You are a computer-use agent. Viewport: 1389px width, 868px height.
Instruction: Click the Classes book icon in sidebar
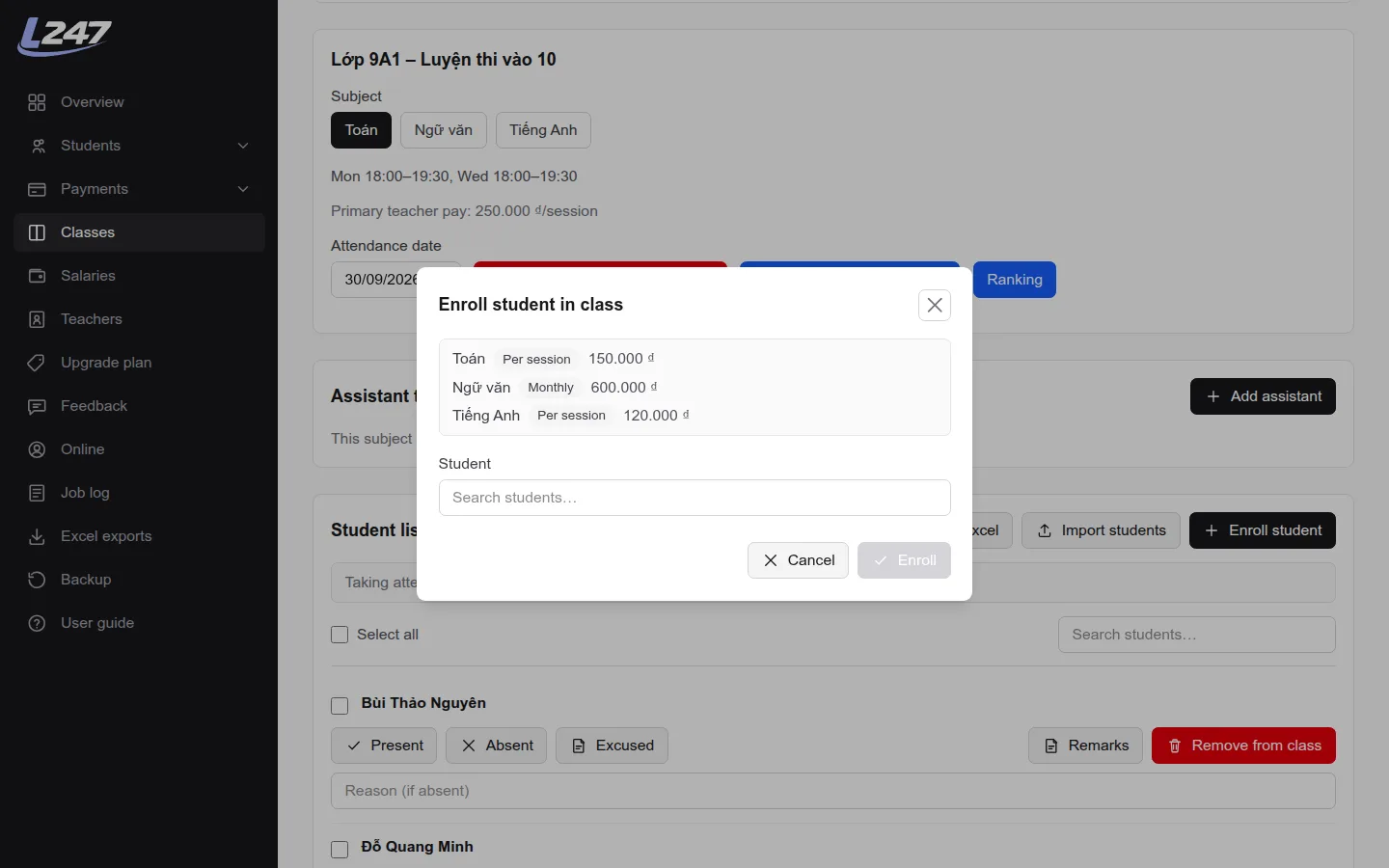(37, 232)
